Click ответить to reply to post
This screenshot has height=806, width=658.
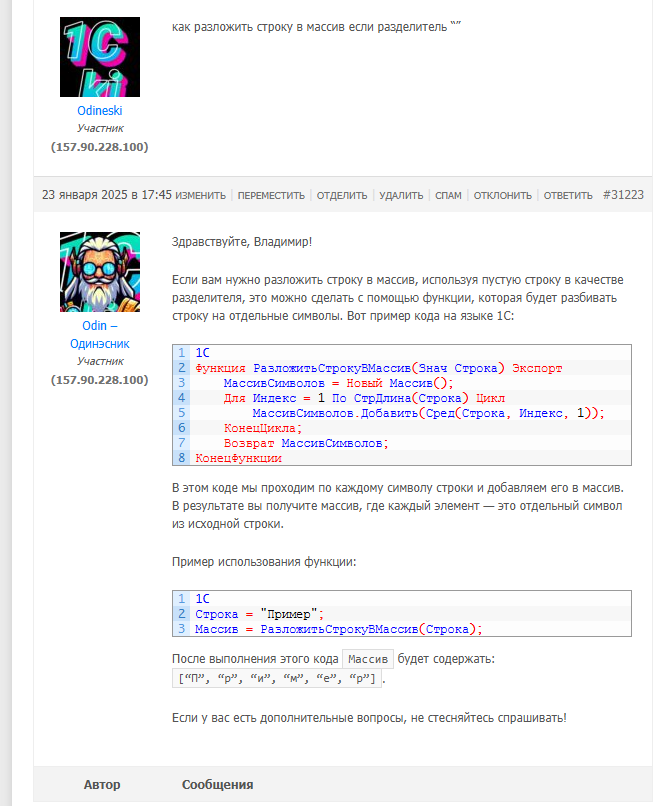coord(568,195)
